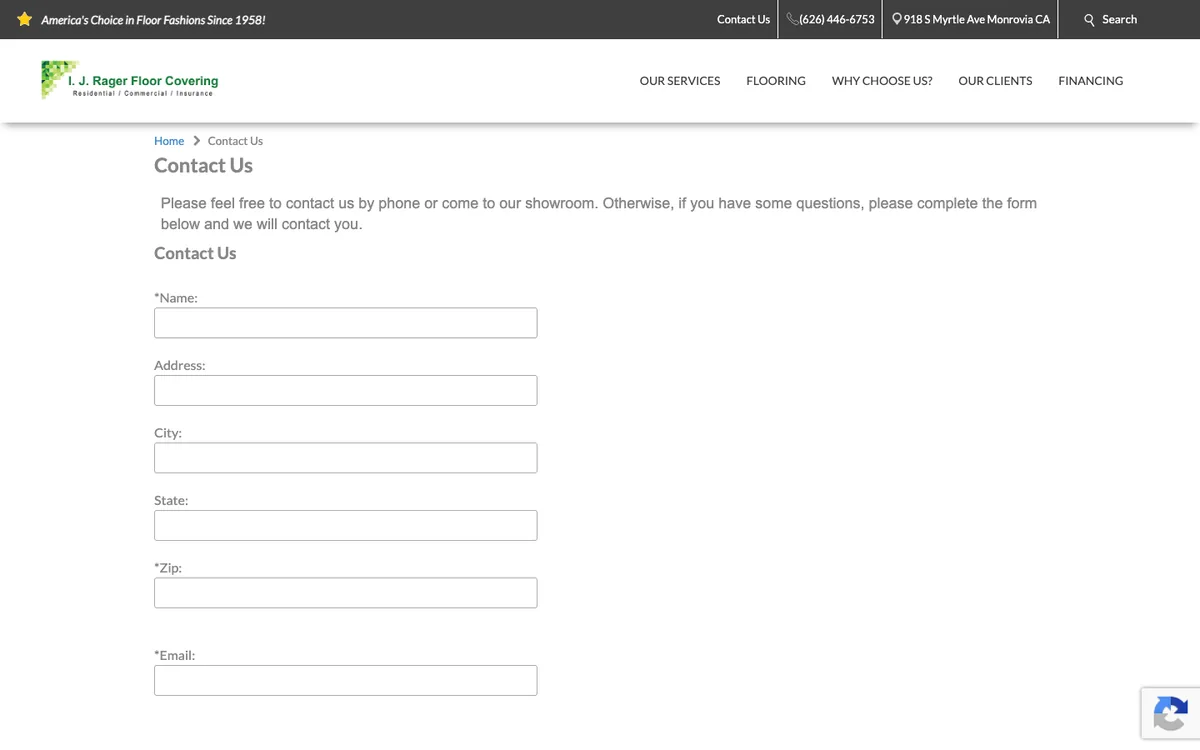Click the Contact Us form subheading
Screen dimensions: 1200x750
[x=195, y=254]
